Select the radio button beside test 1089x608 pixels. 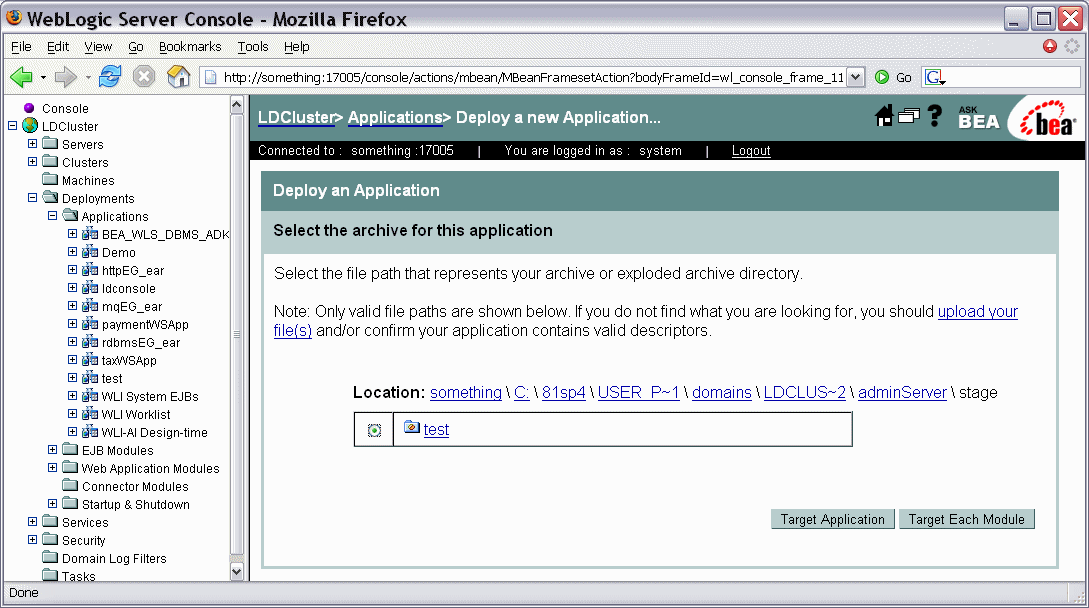(374, 430)
